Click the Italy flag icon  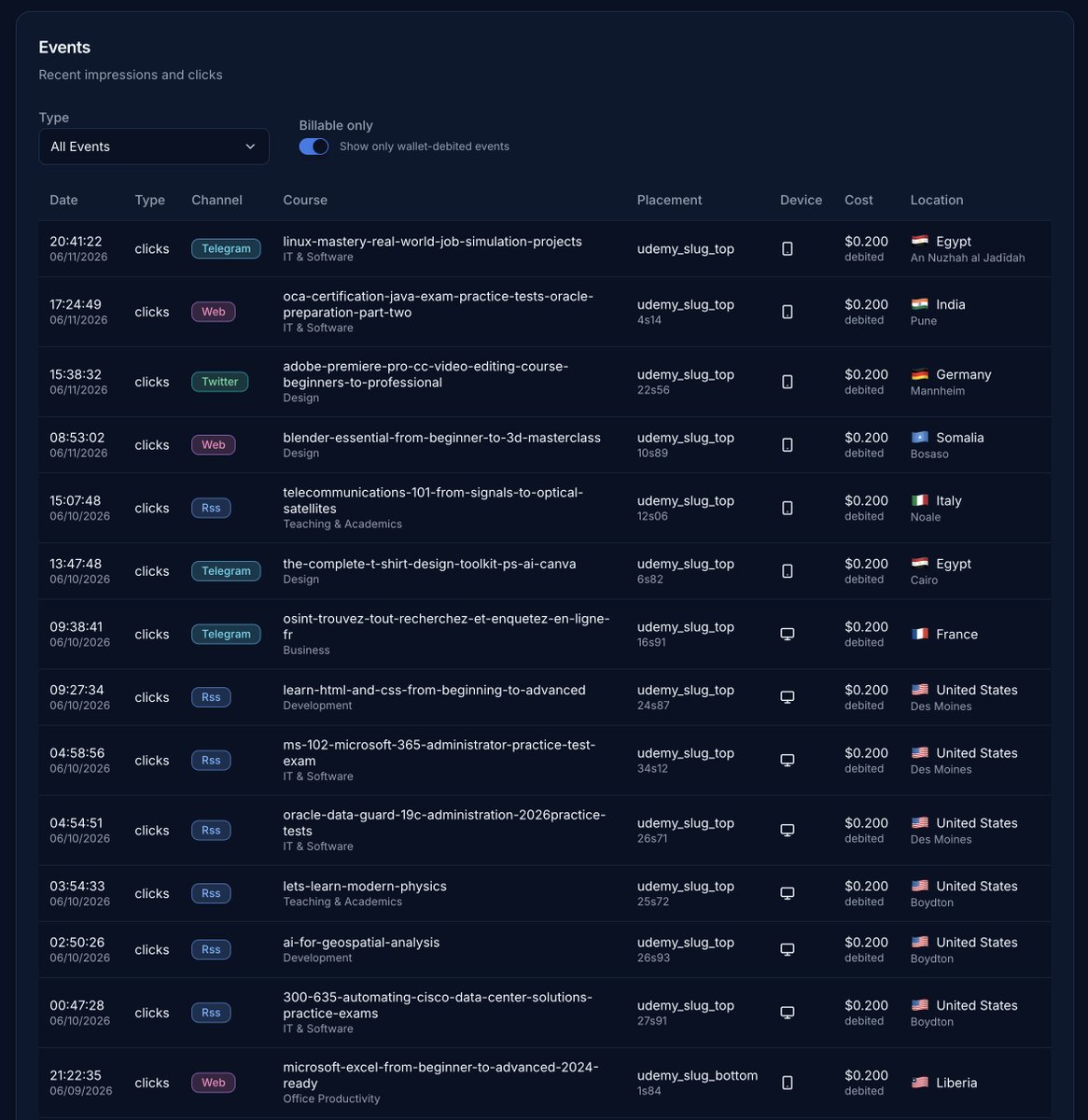pos(920,500)
